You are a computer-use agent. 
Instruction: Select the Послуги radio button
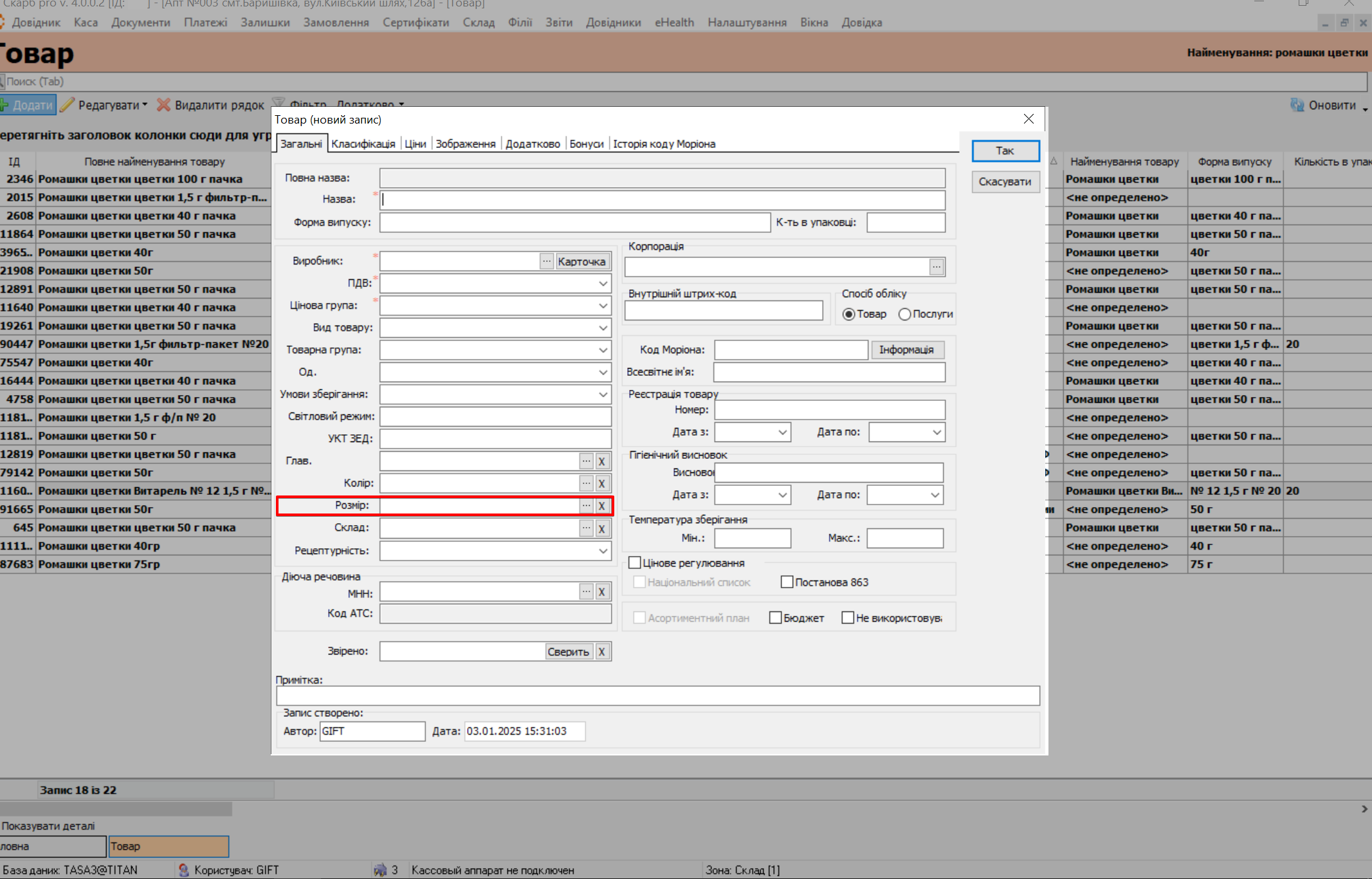905,314
